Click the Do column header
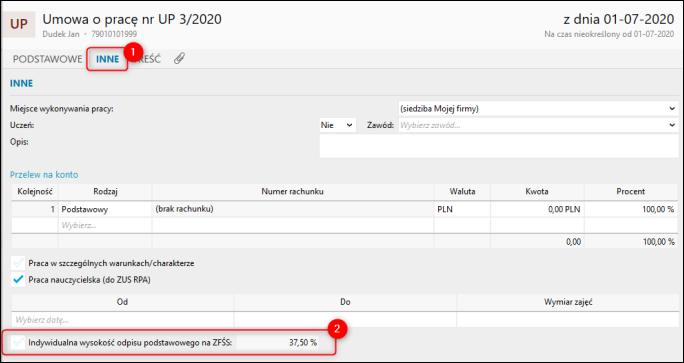 [x=345, y=302]
